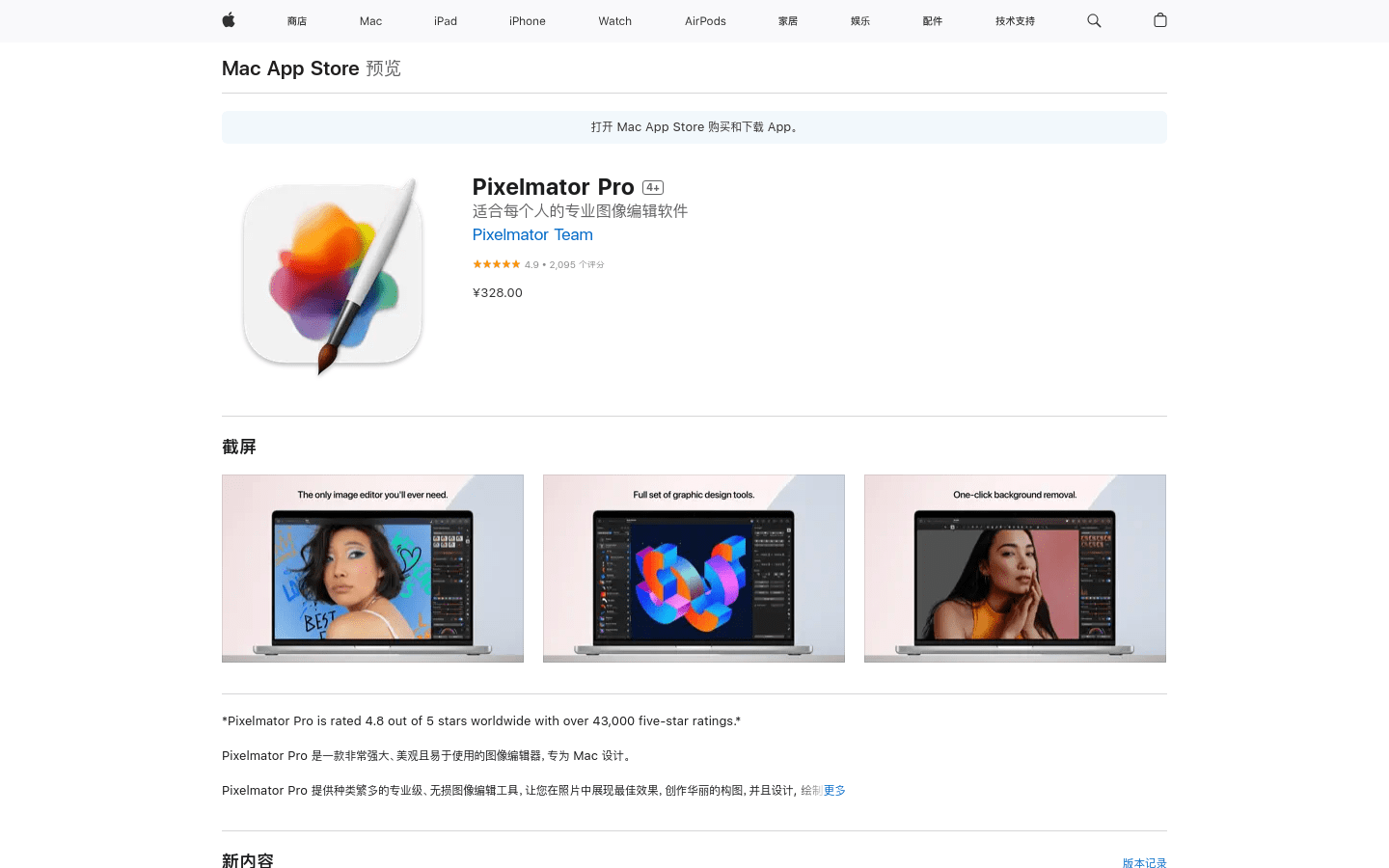Image resolution: width=1389 pixels, height=868 pixels.
Task: Open the 版本记录 version history link
Action: tap(1144, 863)
